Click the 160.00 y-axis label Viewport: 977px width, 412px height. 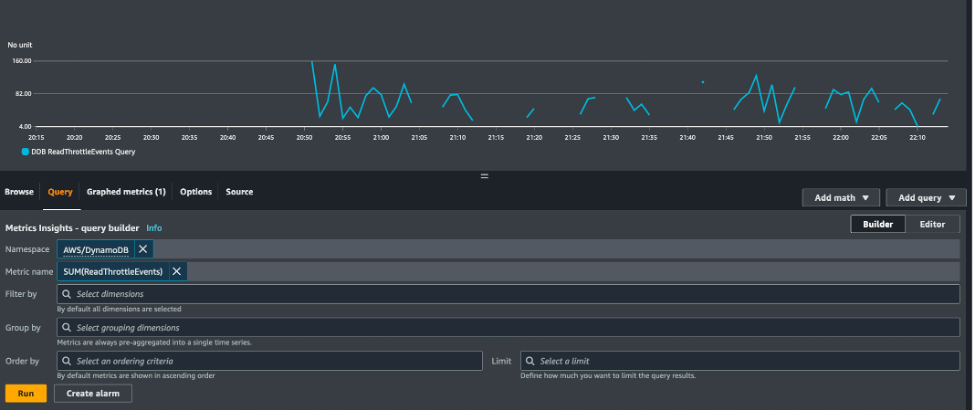click(21, 61)
